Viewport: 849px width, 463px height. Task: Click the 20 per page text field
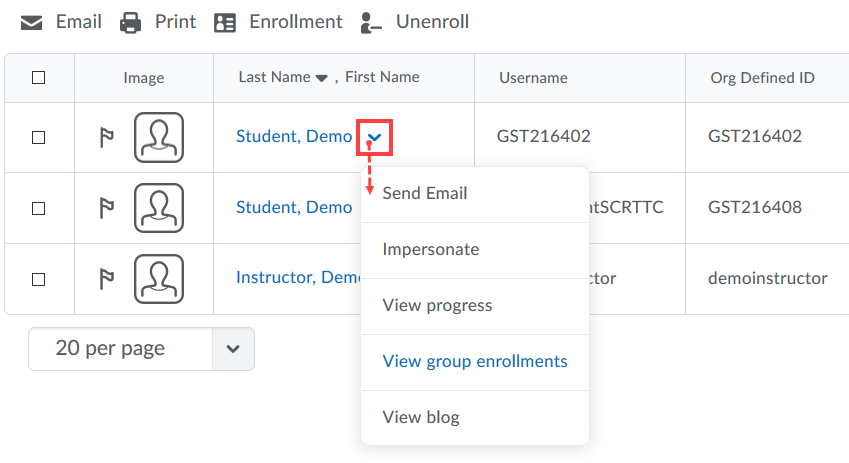(121, 349)
